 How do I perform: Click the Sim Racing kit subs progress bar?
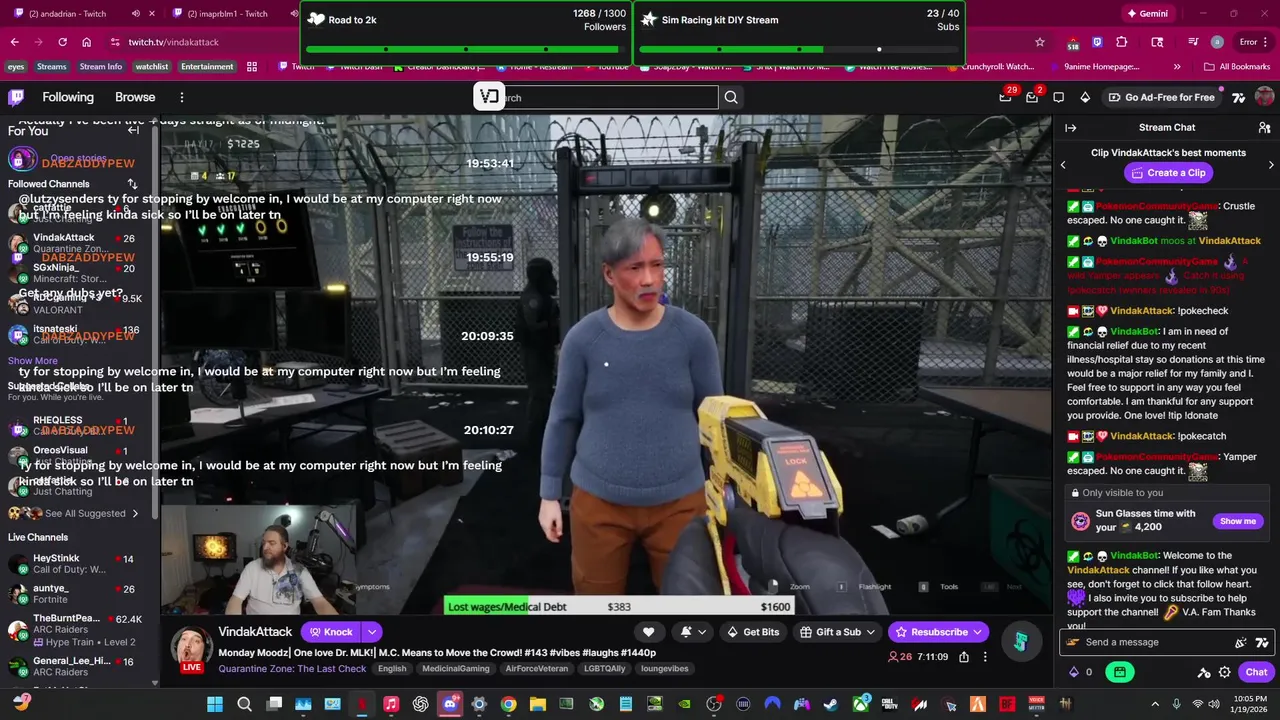pos(799,49)
